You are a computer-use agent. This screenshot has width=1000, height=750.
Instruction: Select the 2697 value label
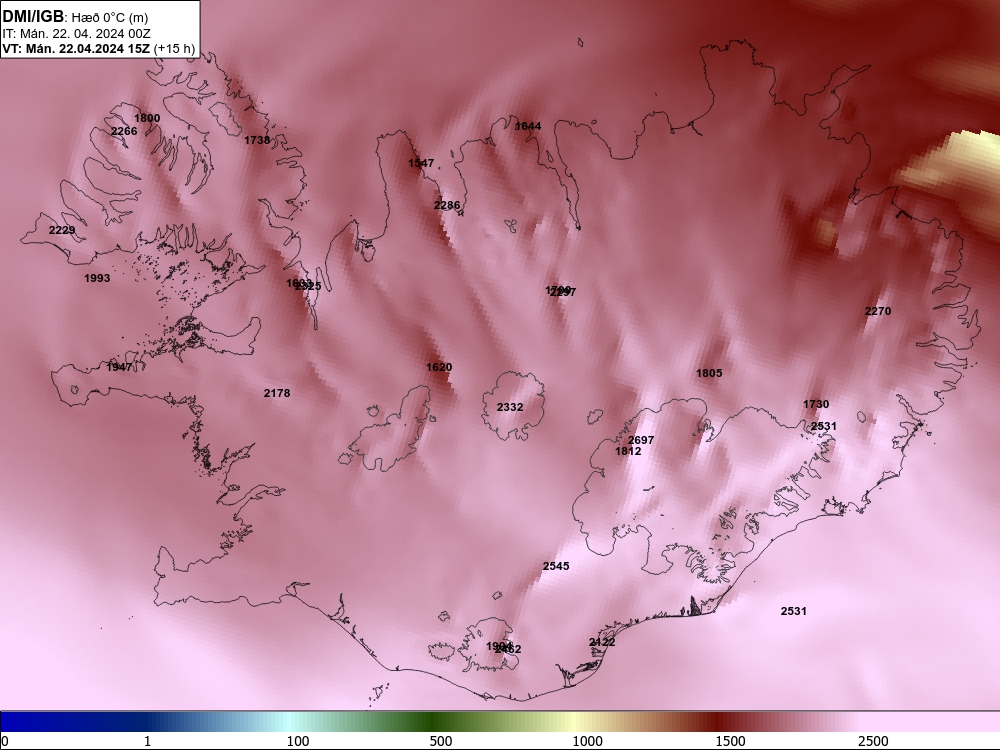click(x=641, y=441)
